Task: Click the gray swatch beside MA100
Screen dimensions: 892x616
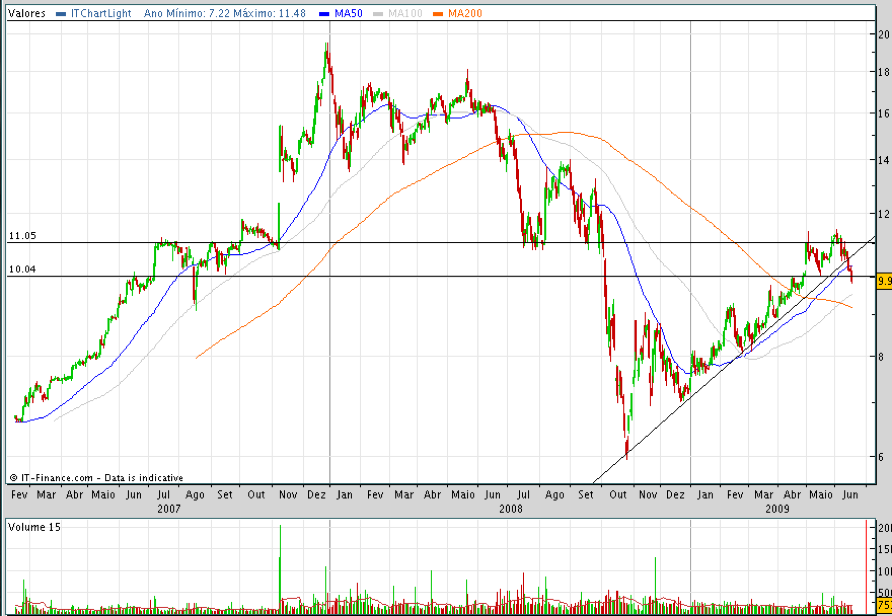Action: 379,14
